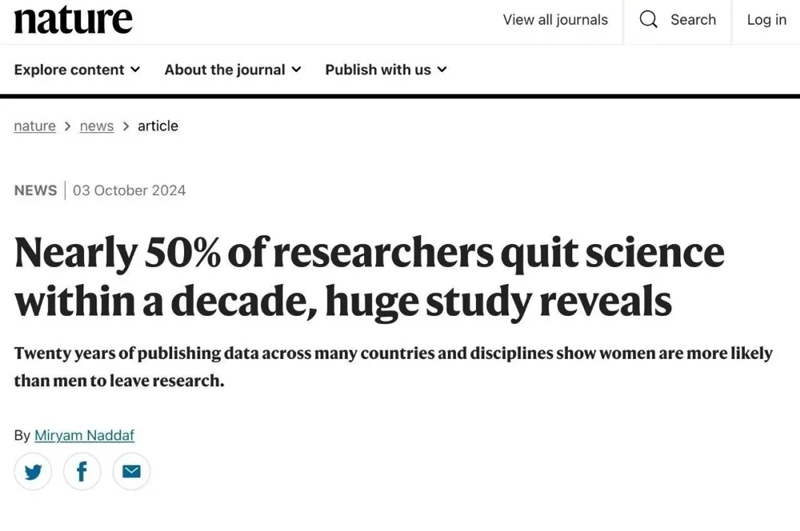The width and height of the screenshot is (800, 531).
Task: Share article via Facebook icon
Action: click(x=82, y=471)
